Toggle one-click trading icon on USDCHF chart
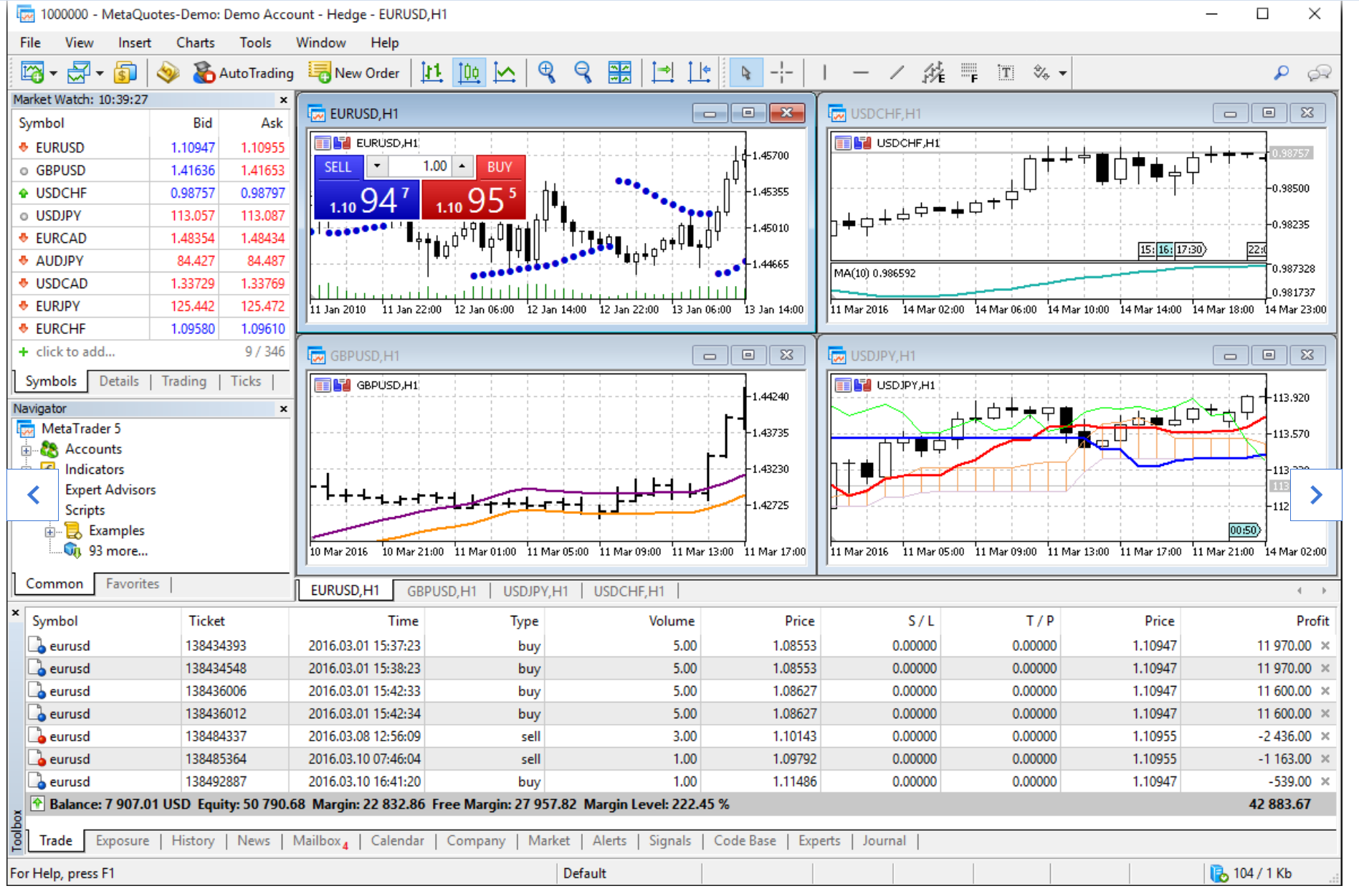The image size is (1359, 896). 843,143
